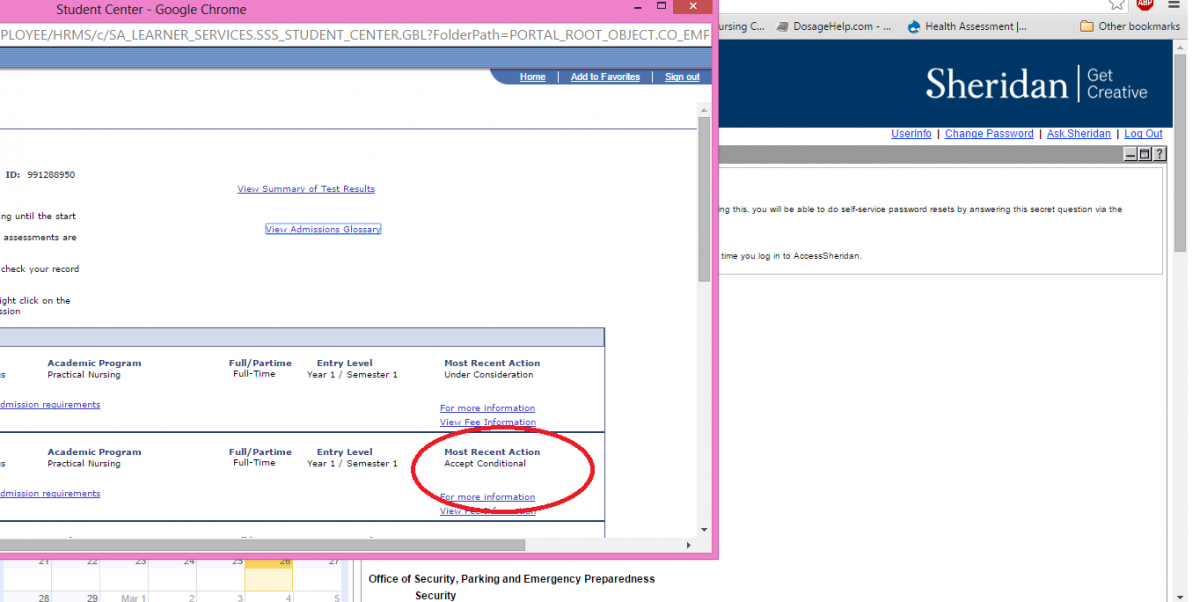Open the Adblock Plus extension icon
Viewport: 1200px width, 602px height.
click(x=1145, y=4)
